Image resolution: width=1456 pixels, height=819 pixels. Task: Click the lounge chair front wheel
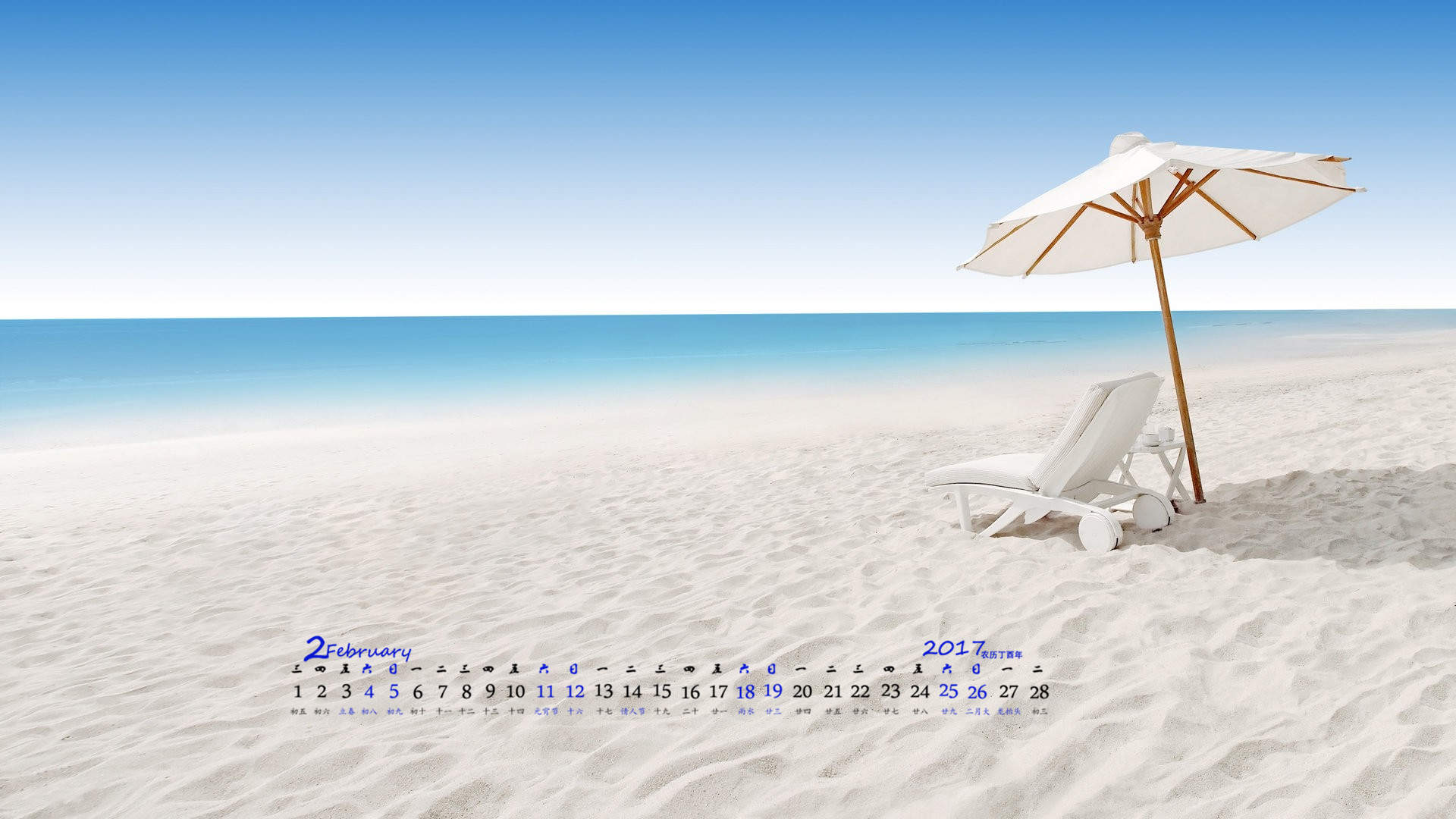1100,531
